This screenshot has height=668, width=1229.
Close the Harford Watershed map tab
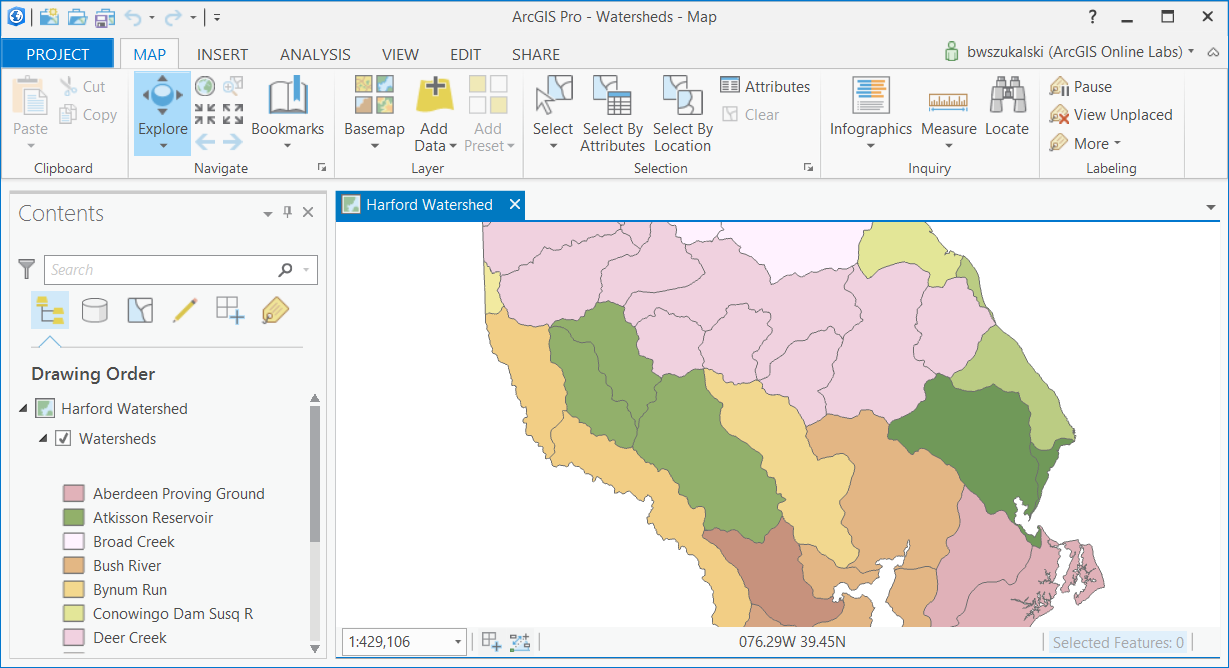[515, 204]
